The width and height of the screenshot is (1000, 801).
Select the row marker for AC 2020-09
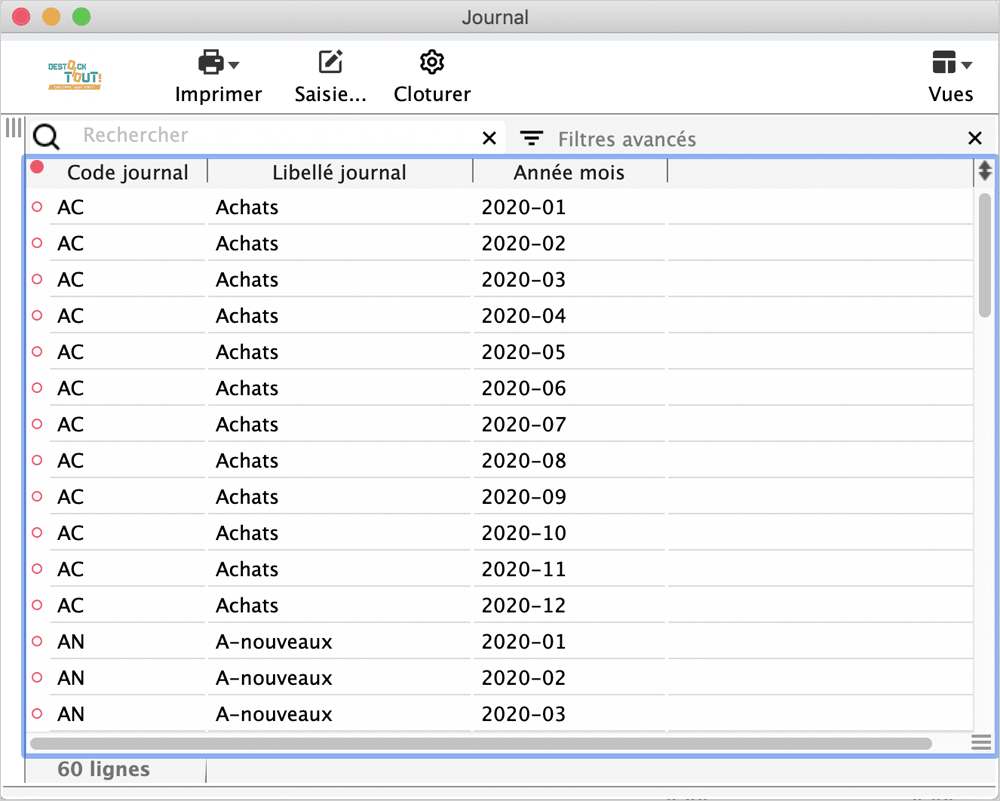[37, 496]
